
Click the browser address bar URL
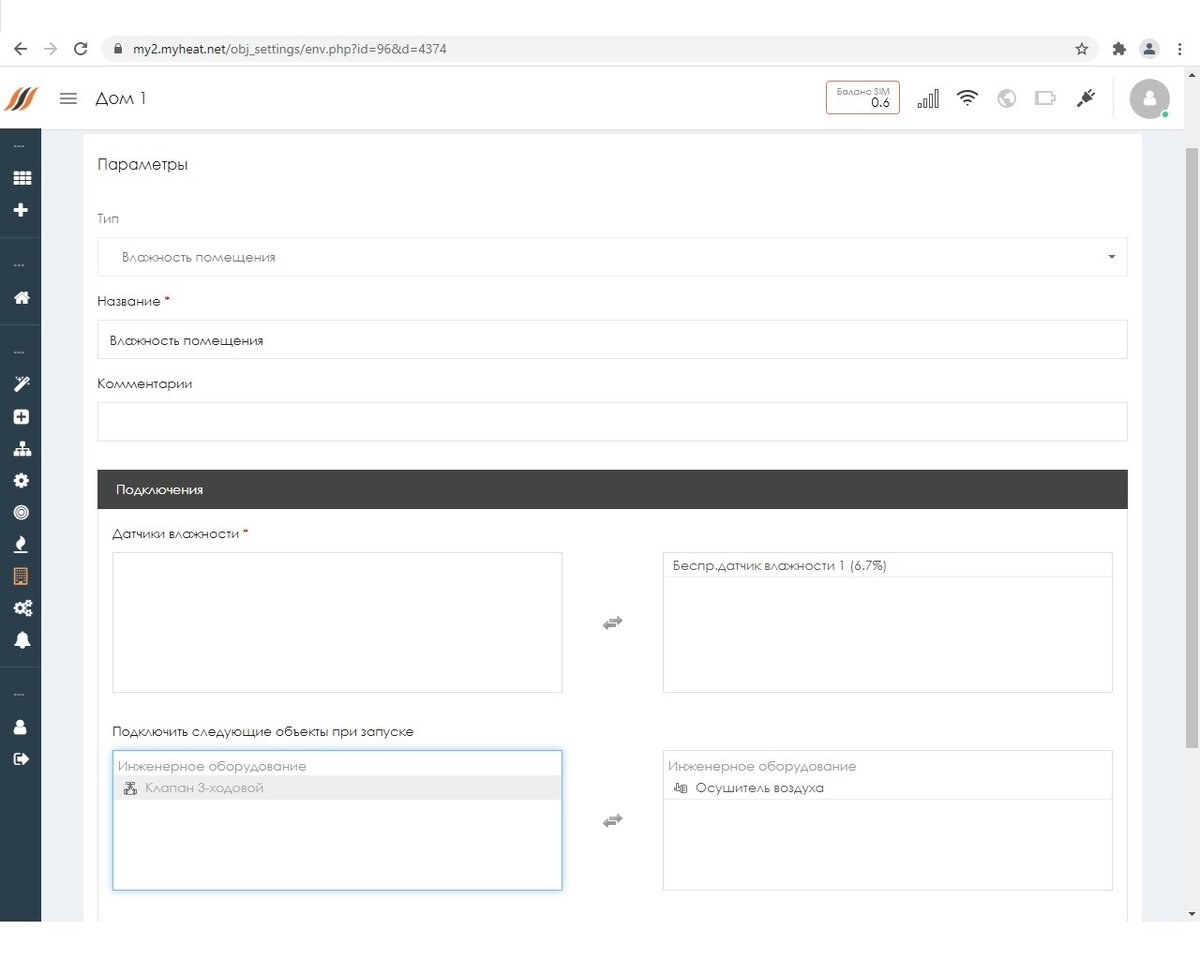[x=290, y=48]
